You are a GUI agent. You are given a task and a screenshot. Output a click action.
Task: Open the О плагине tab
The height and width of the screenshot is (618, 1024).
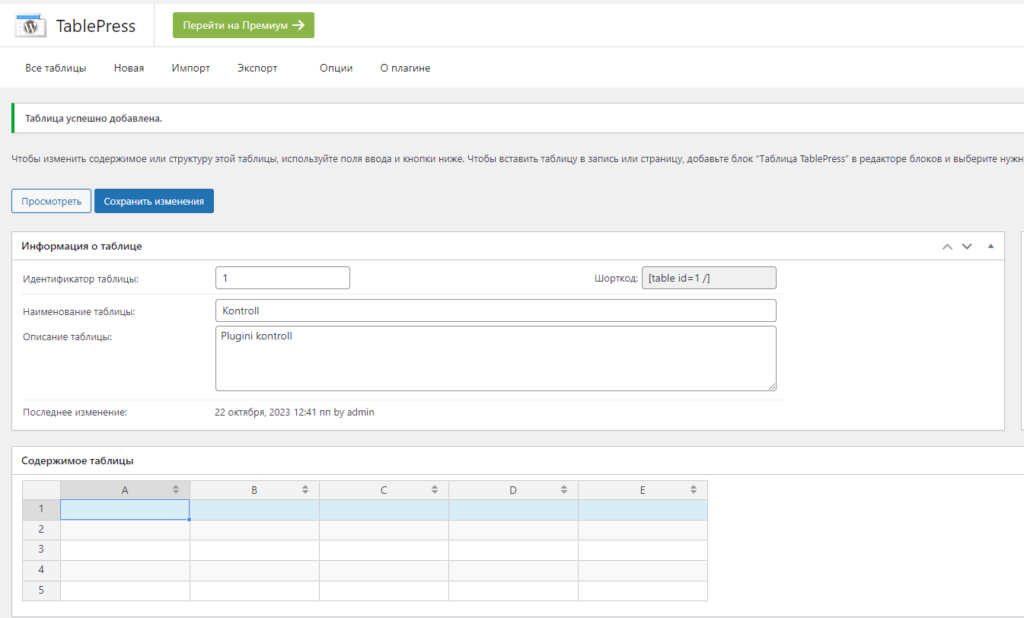(x=405, y=68)
